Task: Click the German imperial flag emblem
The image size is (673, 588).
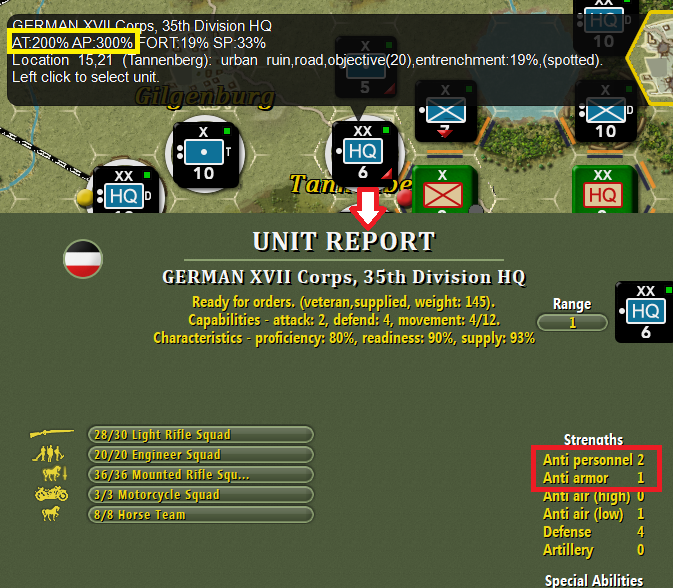Action: click(83, 259)
